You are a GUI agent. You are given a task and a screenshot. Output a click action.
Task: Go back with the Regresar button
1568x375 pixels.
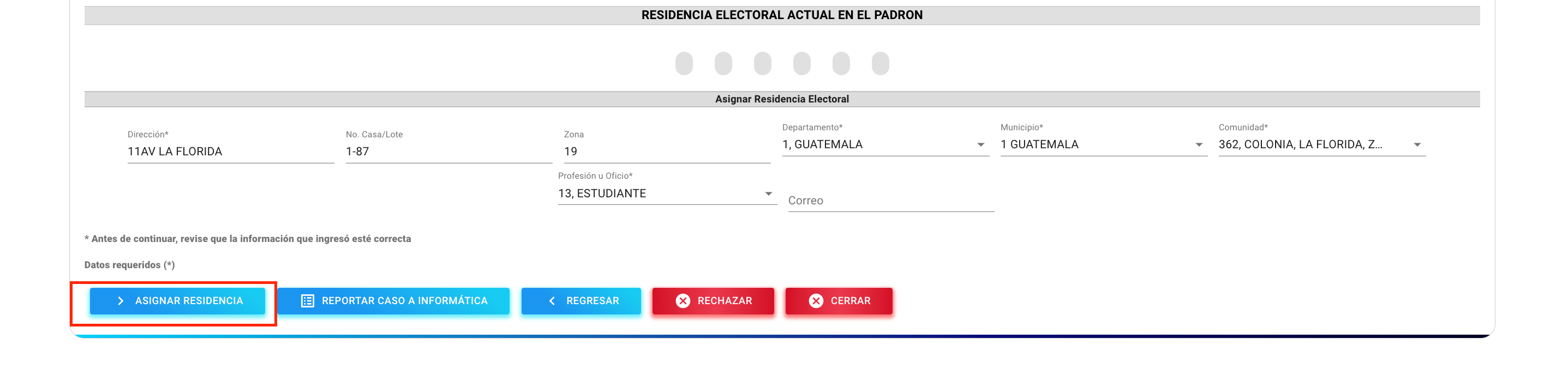coord(580,301)
